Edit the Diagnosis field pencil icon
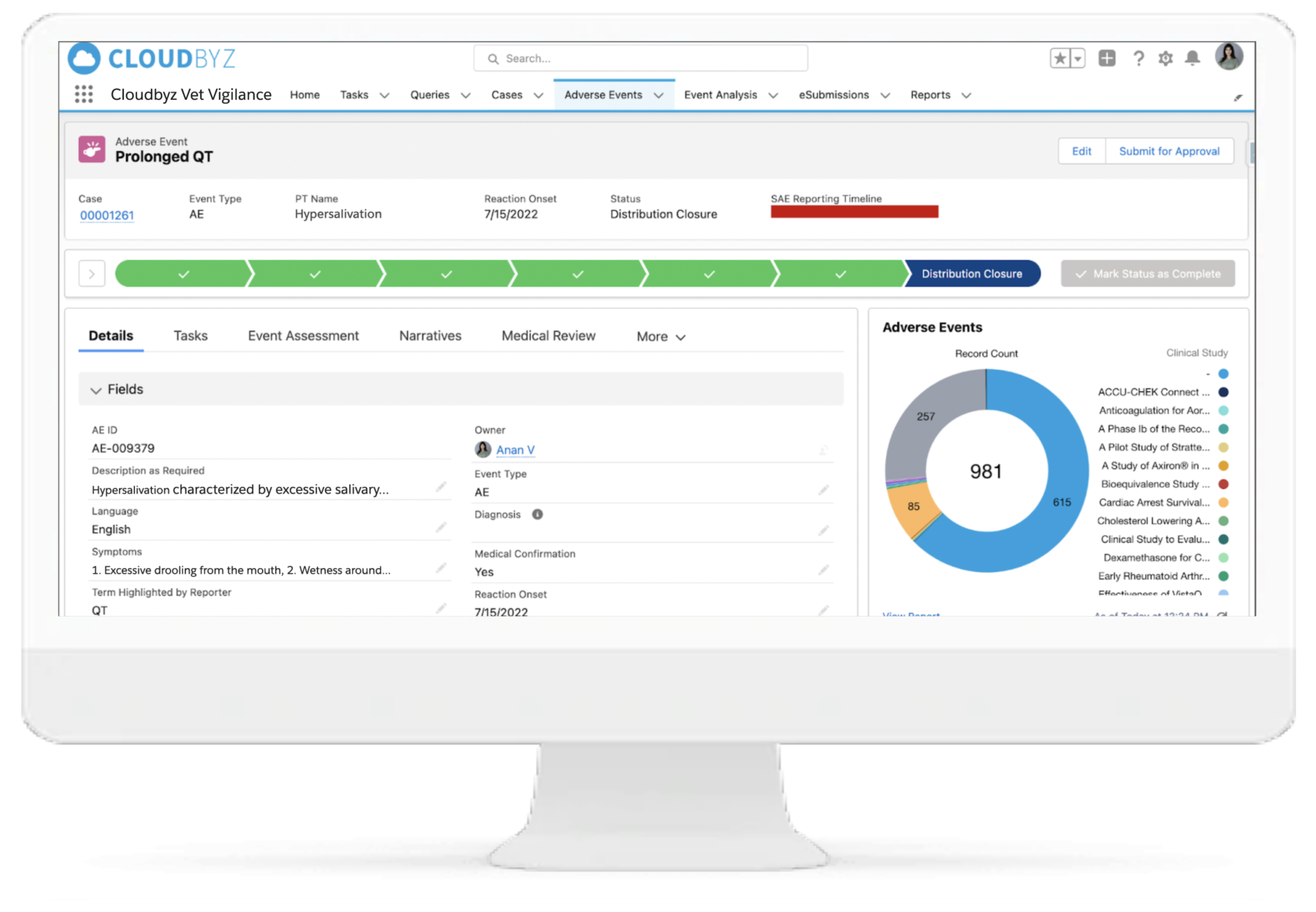 [x=823, y=531]
